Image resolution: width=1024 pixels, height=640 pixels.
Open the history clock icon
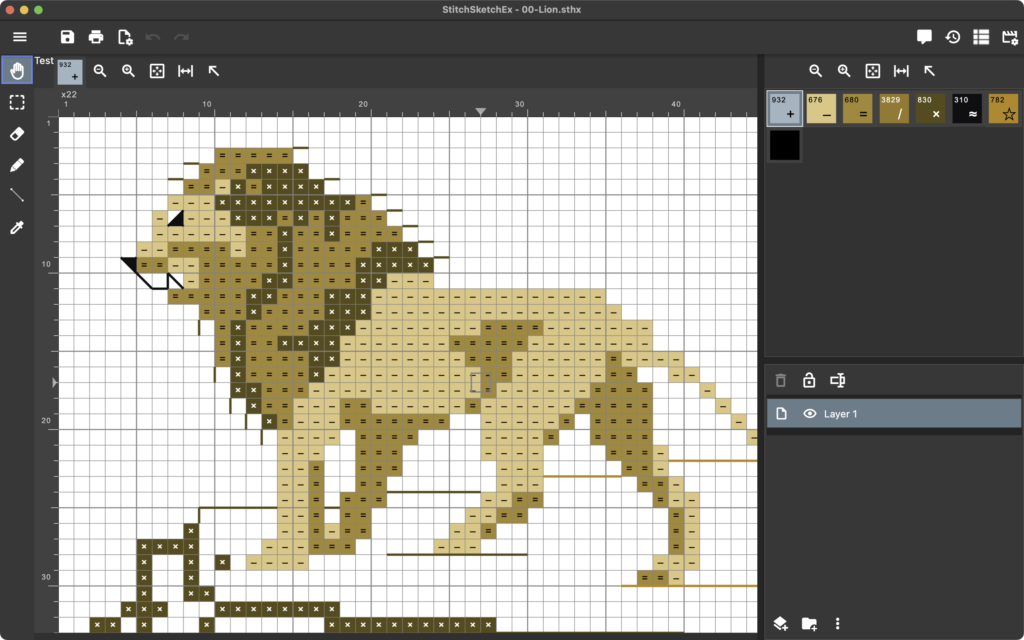(953, 37)
